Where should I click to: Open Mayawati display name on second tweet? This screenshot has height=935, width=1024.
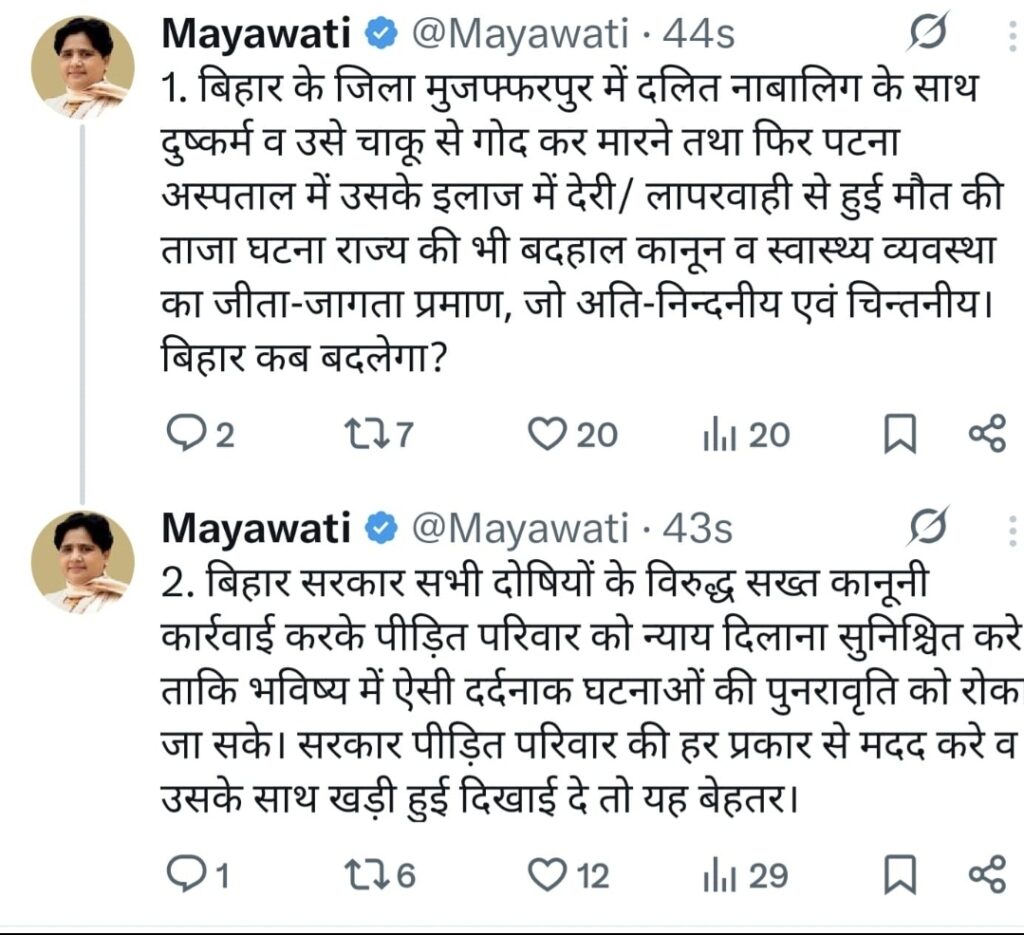(x=255, y=528)
